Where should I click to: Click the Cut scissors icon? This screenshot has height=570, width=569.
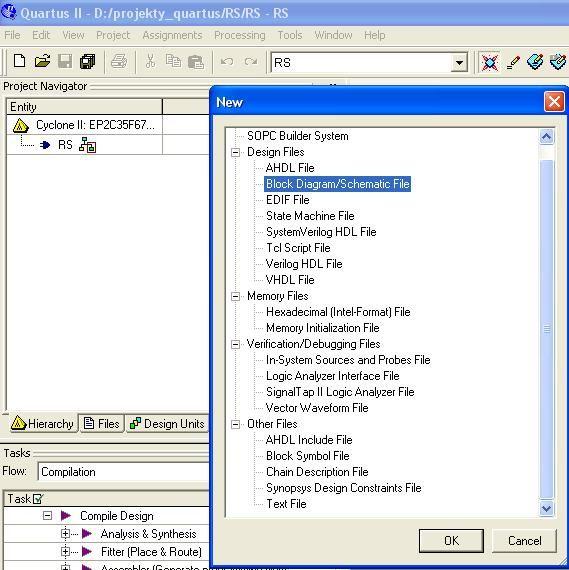click(x=150, y=61)
